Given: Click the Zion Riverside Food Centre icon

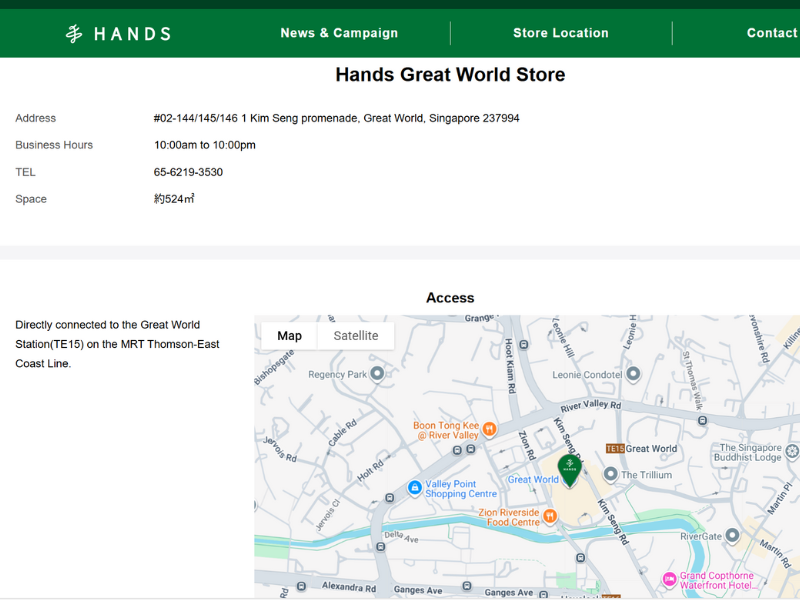Looking at the screenshot, I should pos(549,516).
